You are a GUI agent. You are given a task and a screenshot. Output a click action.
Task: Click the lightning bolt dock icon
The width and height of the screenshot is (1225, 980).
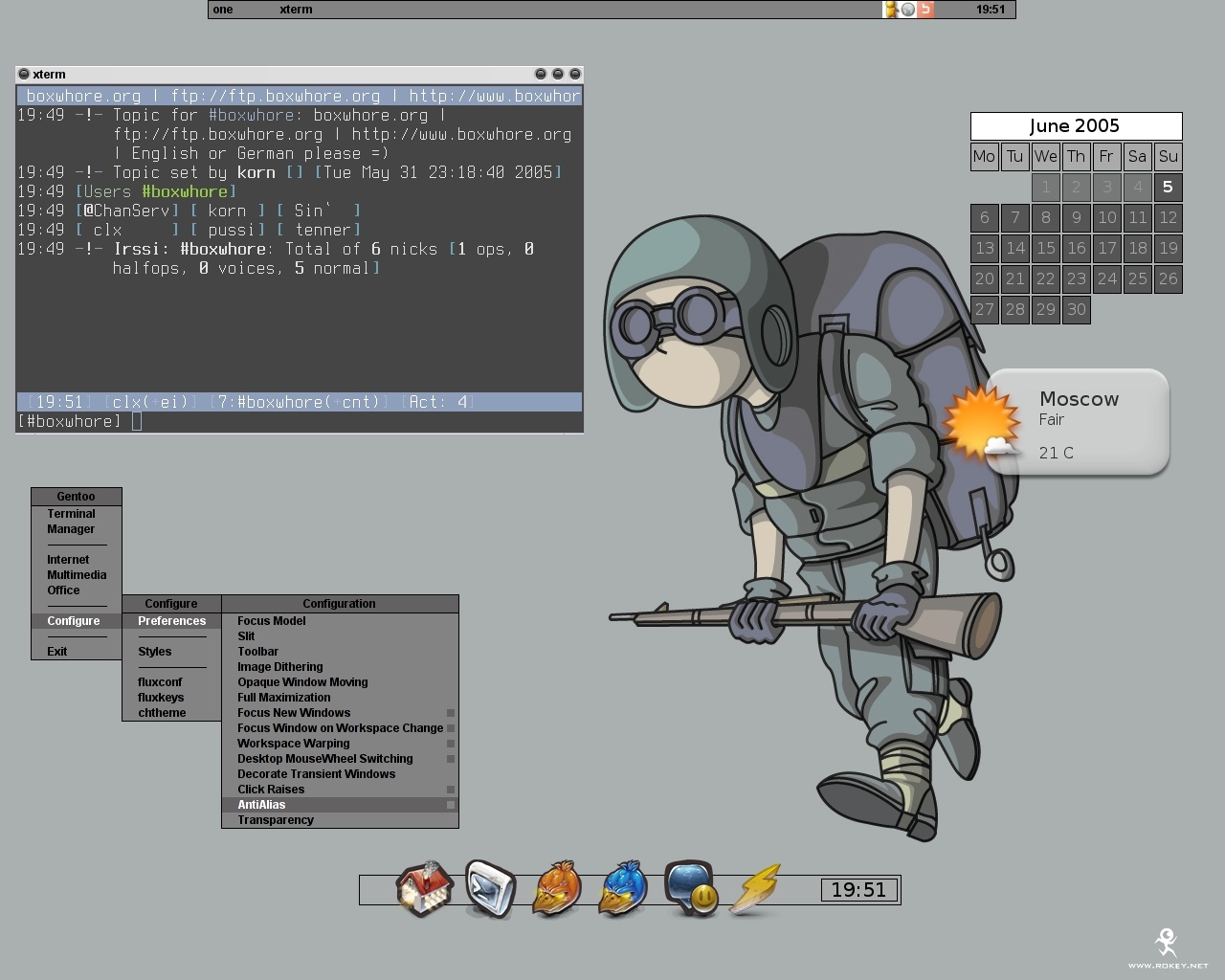757,890
